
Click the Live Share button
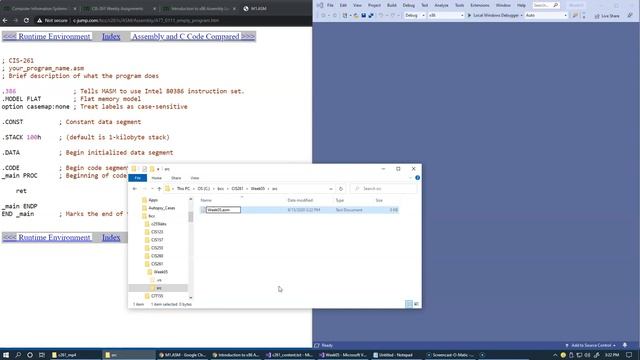[607, 16]
